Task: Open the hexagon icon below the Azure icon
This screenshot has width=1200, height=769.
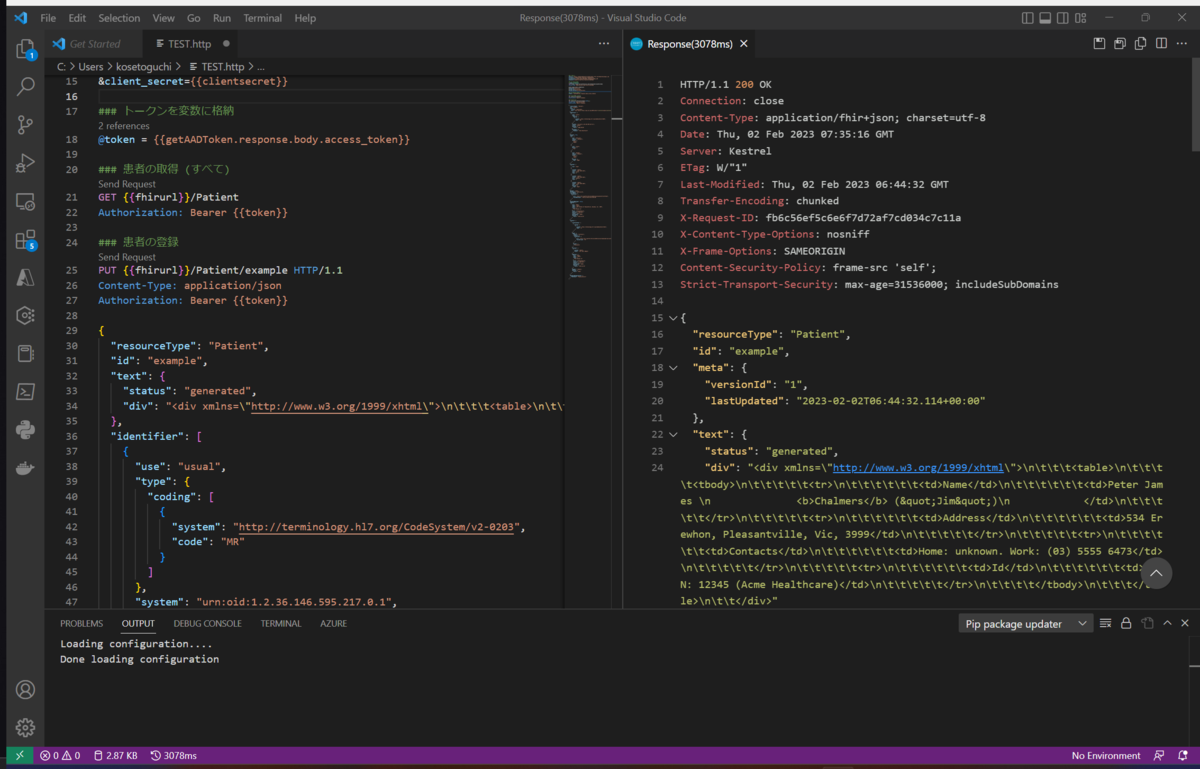Action: click(26, 316)
